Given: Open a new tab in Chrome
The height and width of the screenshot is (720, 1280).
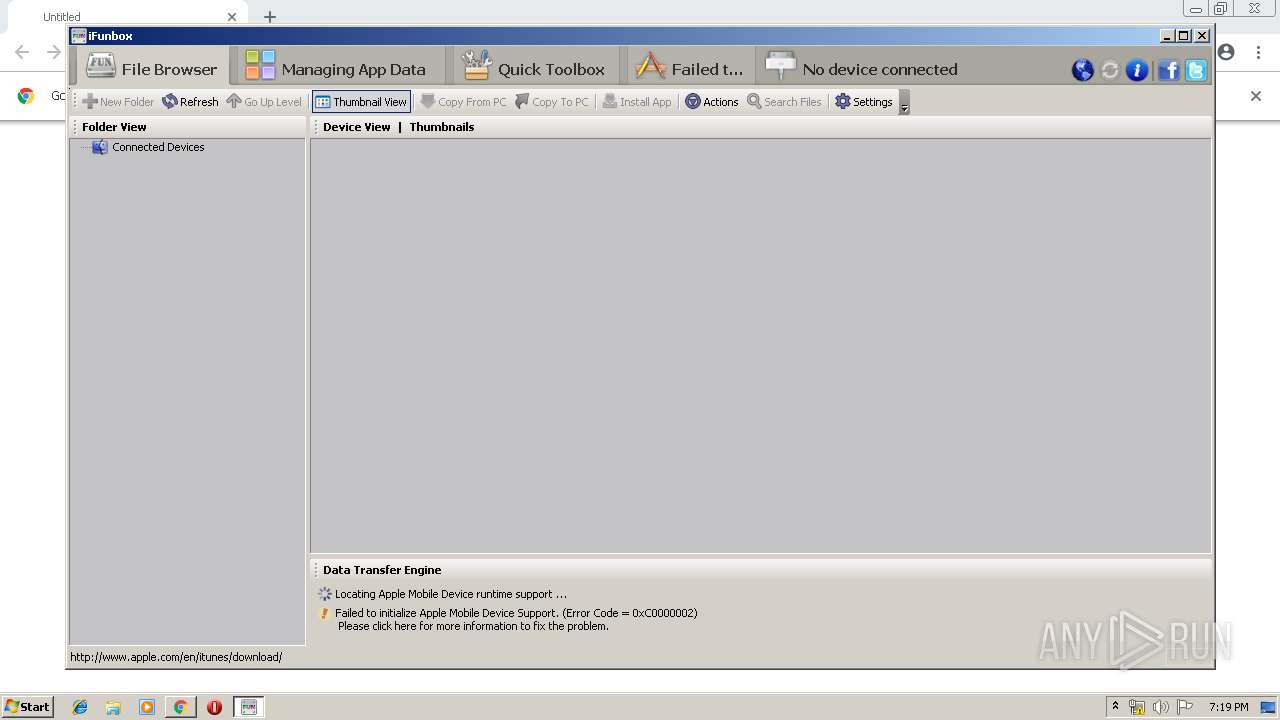Looking at the screenshot, I should tap(270, 17).
